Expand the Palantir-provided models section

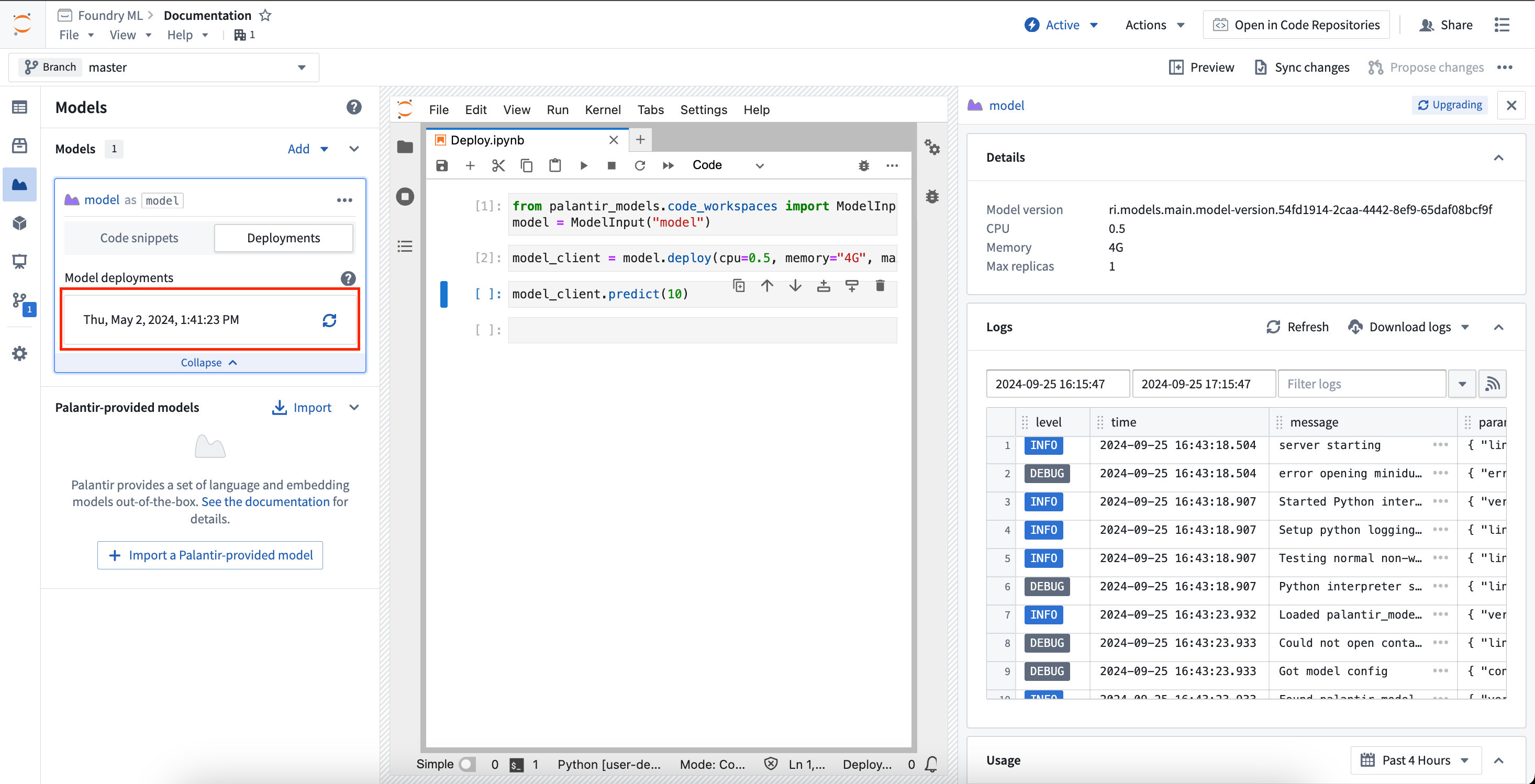click(x=356, y=407)
